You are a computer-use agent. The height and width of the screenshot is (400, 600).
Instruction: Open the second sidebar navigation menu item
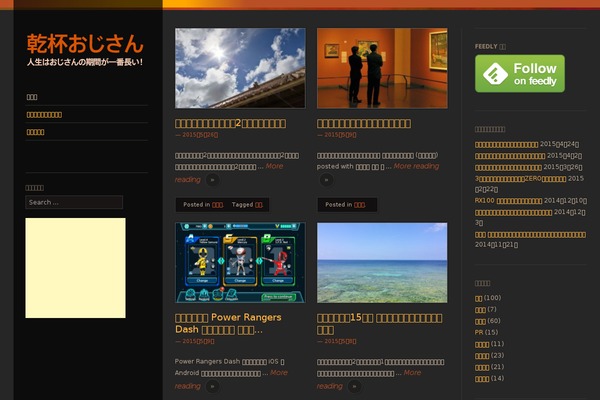coord(44,114)
